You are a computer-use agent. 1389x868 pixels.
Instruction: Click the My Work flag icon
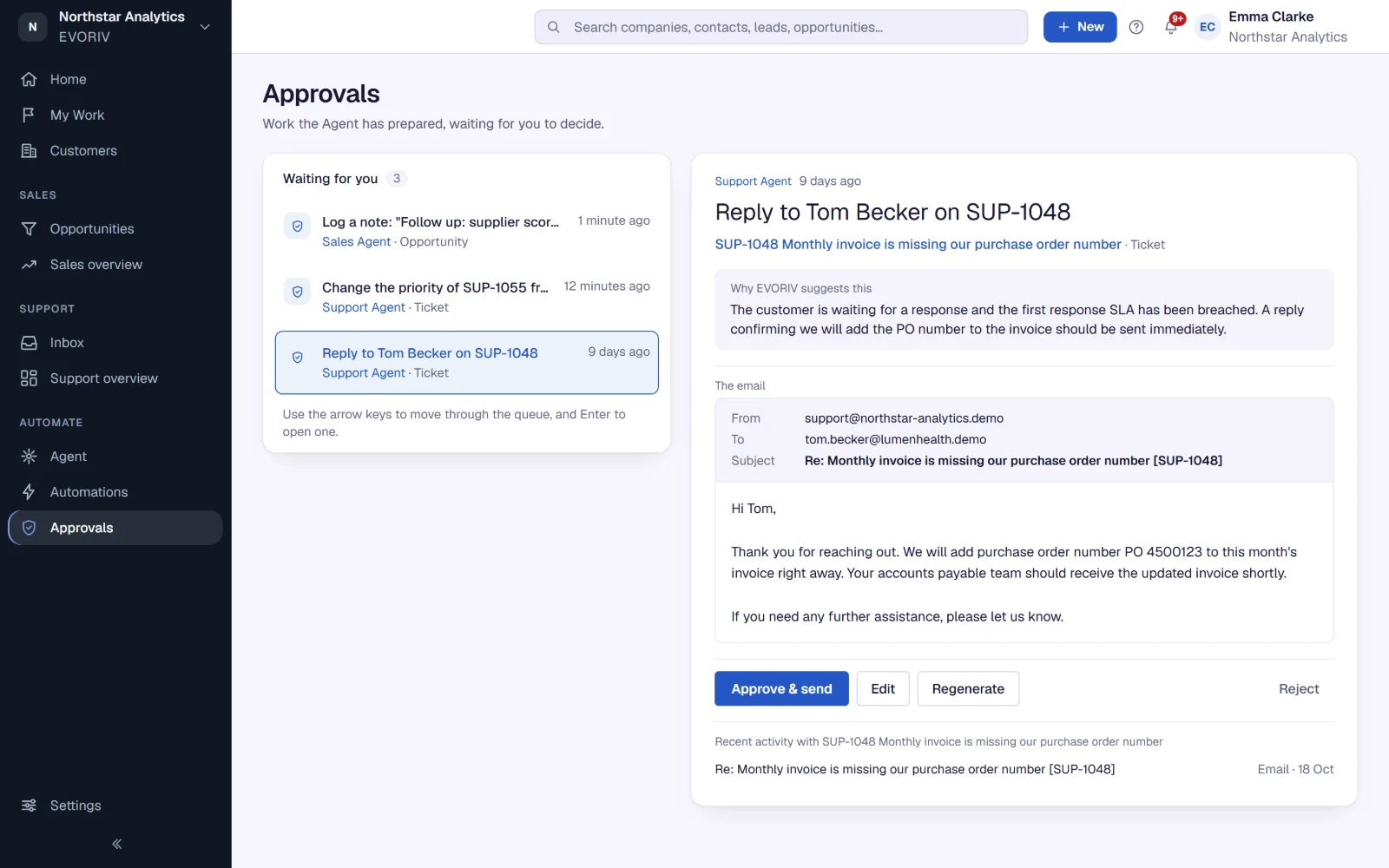pyautogui.click(x=29, y=115)
